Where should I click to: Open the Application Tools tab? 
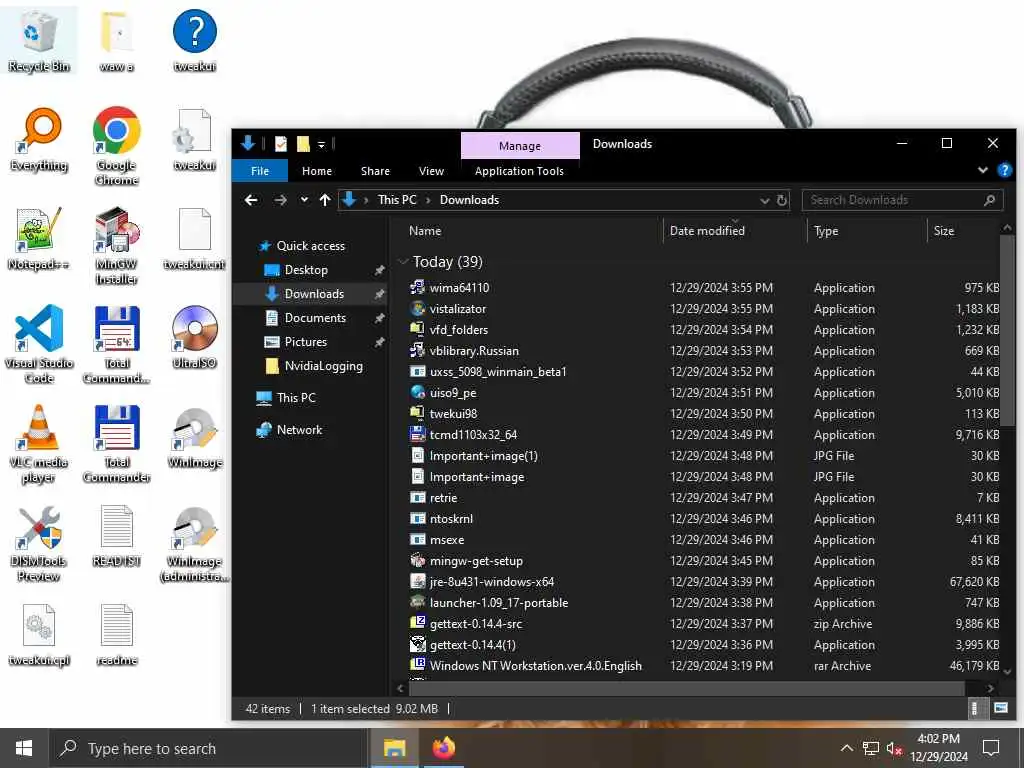pos(519,171)
